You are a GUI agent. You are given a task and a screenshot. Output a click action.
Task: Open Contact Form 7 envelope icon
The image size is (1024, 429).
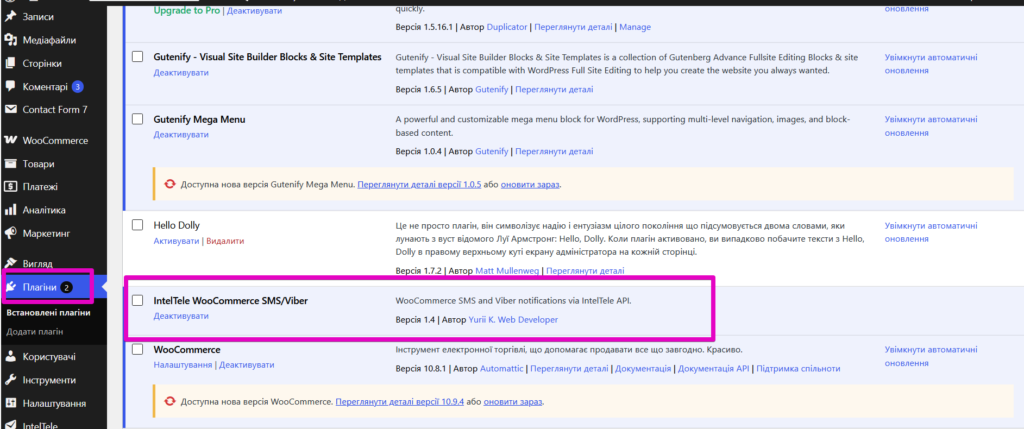click(10, 110)
